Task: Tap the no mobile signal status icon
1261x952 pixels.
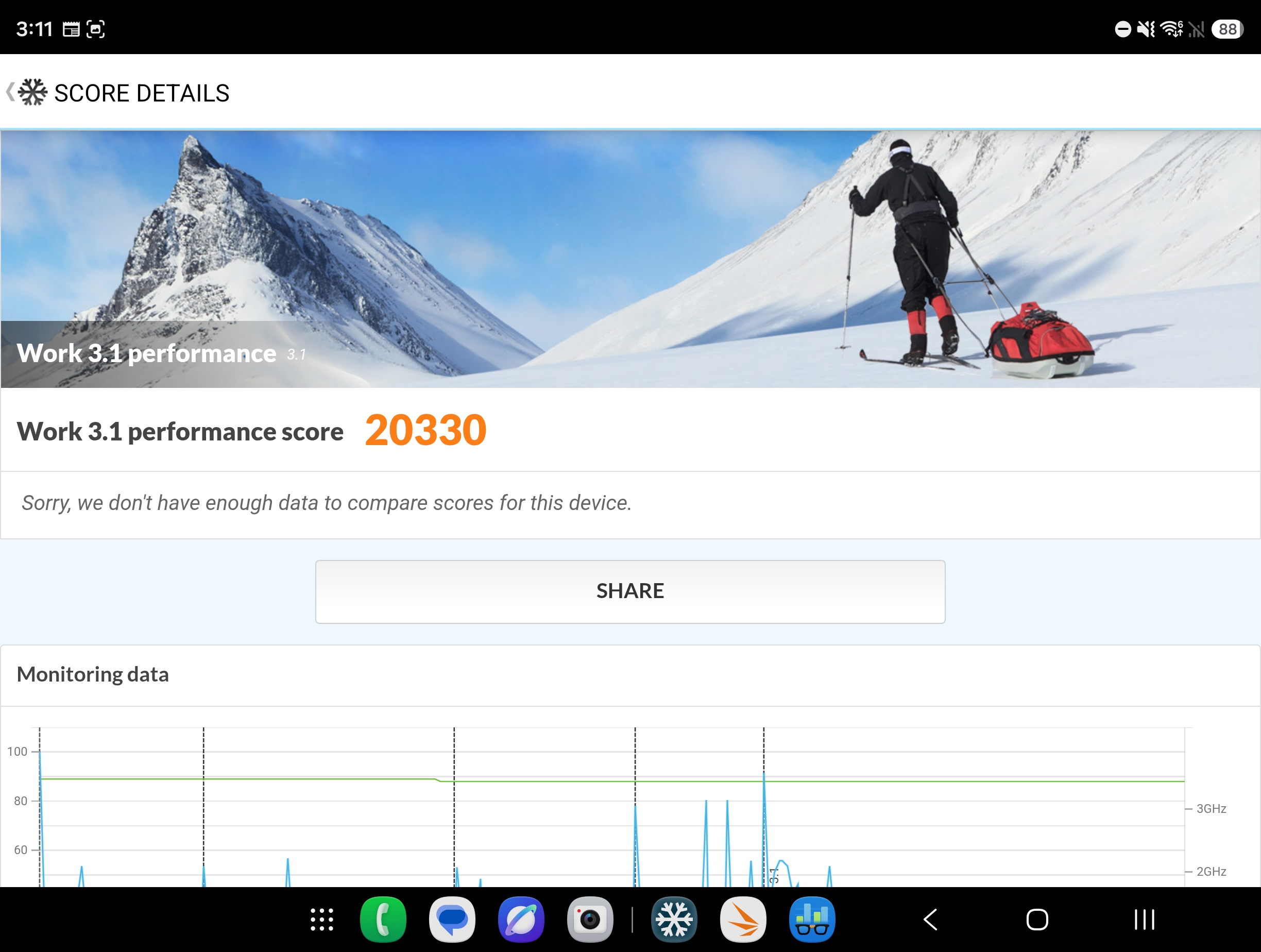Action: point(1197,29)
